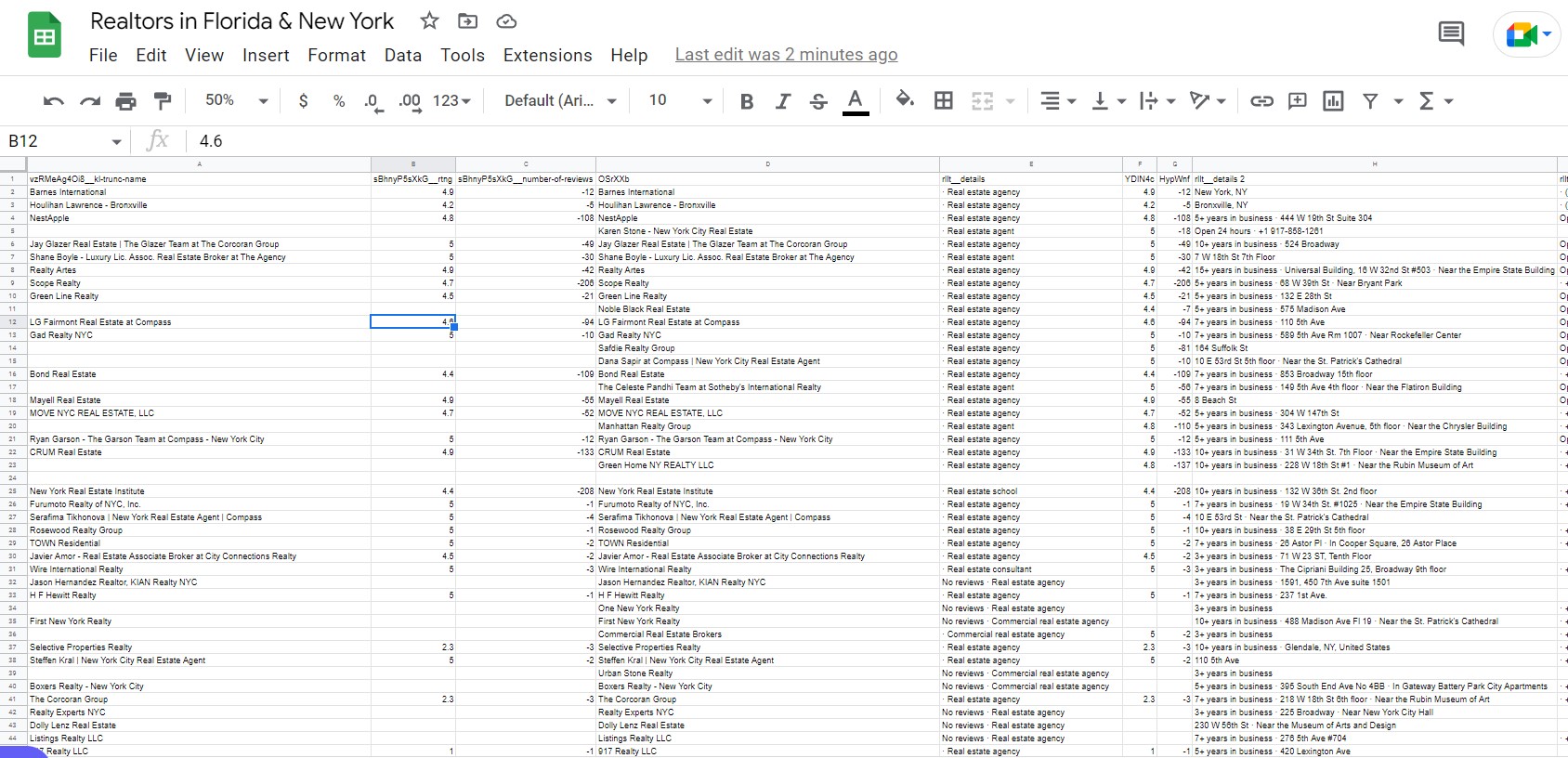Click the Redo arrow icon
The height and width of the screenshot is (758, 1568).
pyautogui.click(x=90, y=101)
